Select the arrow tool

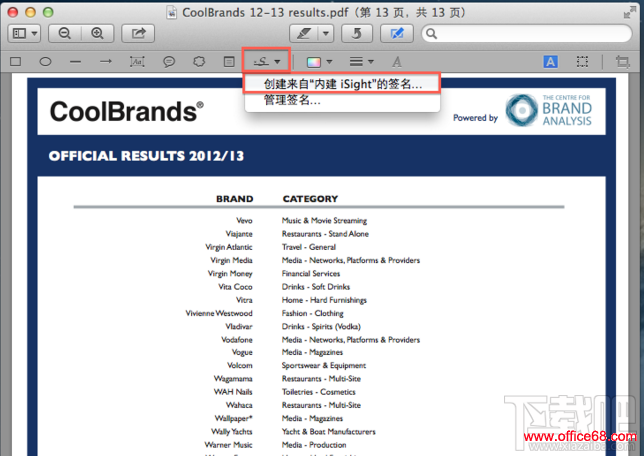(106, 62)
